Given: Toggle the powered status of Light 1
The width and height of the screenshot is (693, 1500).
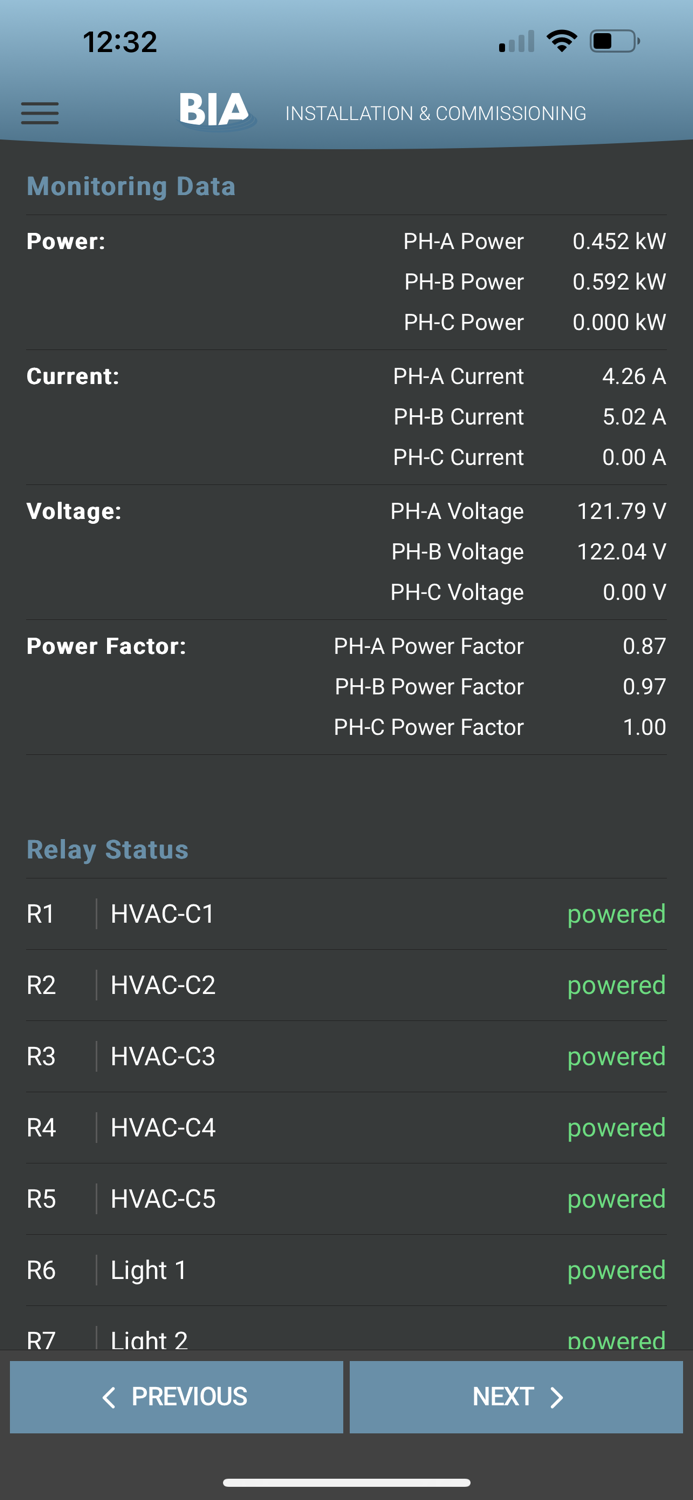Looking at the screenshot, I should pyautogui.click(x=616, y=1270).
